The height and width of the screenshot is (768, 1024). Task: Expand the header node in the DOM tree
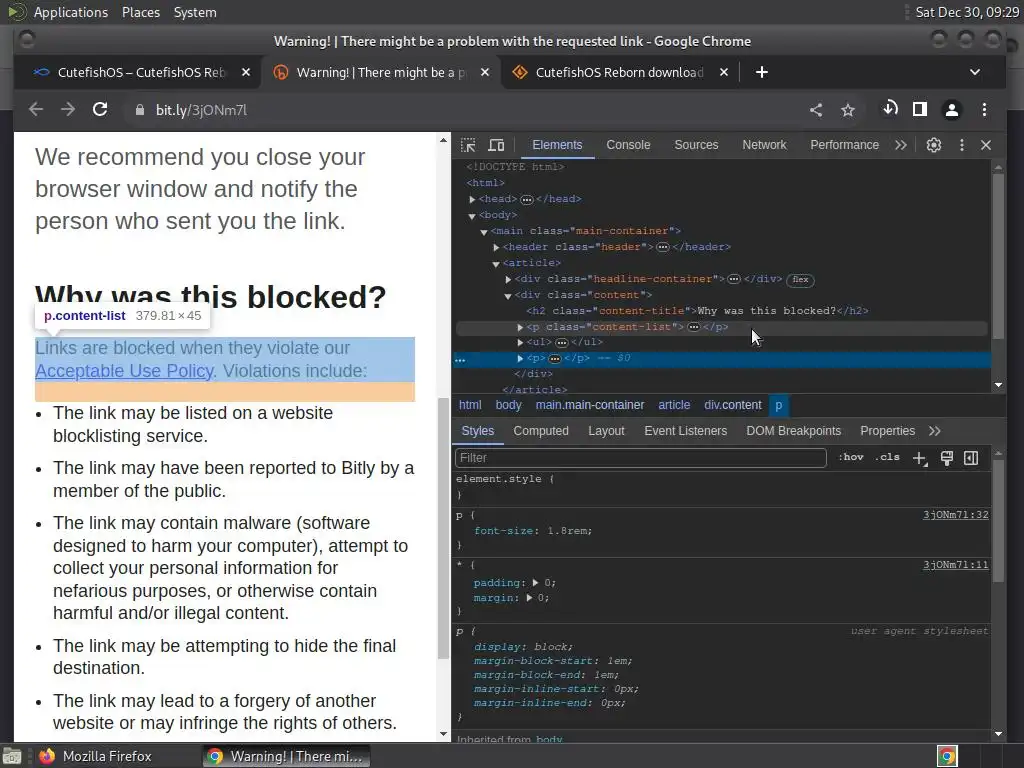[496, 248]
